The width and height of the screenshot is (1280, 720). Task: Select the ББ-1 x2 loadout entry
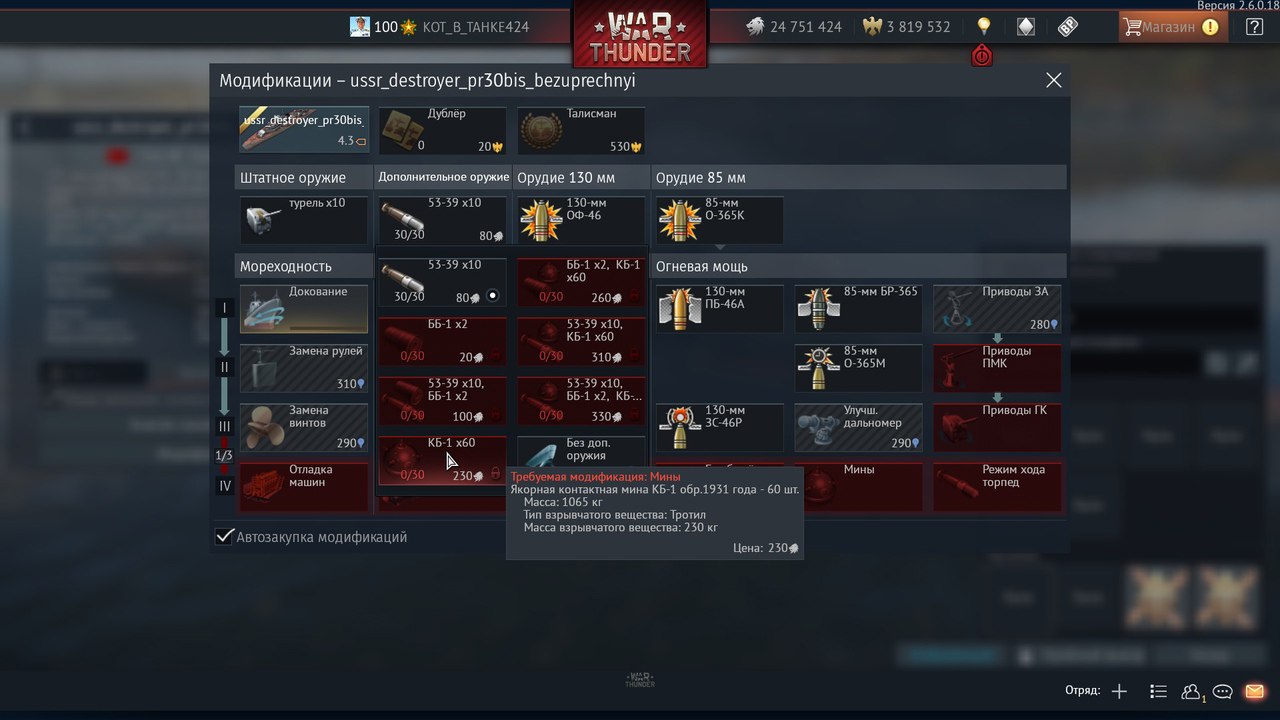pos(442,341)
